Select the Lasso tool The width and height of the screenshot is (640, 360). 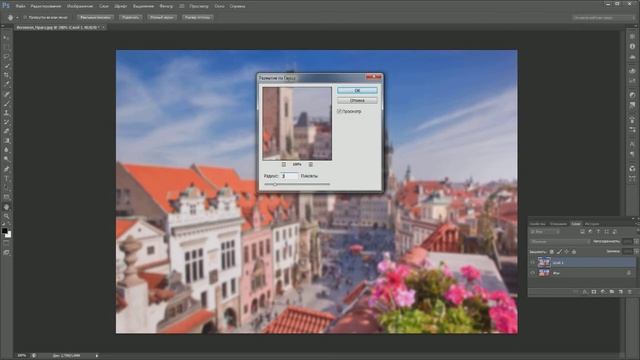pos(6,57)
